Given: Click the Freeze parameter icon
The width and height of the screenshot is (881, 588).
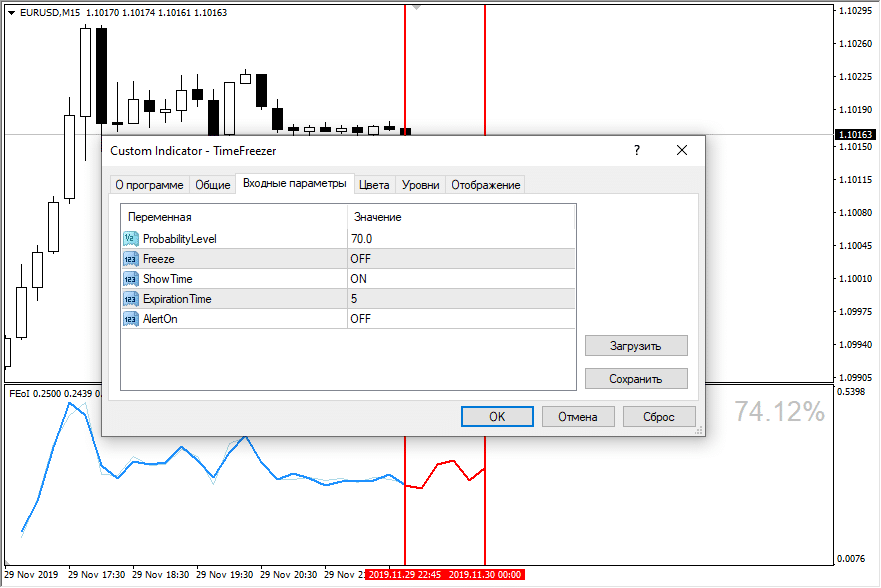Looking at the screenshot, I should pos(130,259).
